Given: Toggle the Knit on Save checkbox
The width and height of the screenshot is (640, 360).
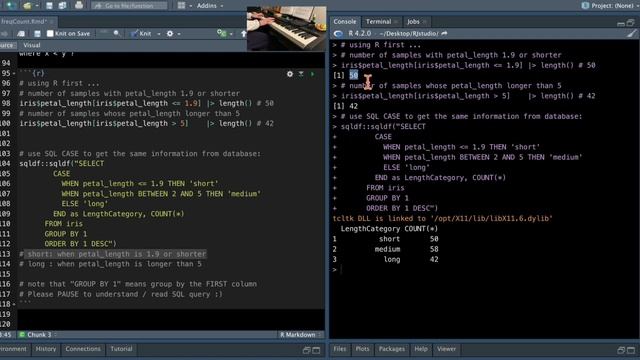Looking at the screenshot, I should coord(50,33).
